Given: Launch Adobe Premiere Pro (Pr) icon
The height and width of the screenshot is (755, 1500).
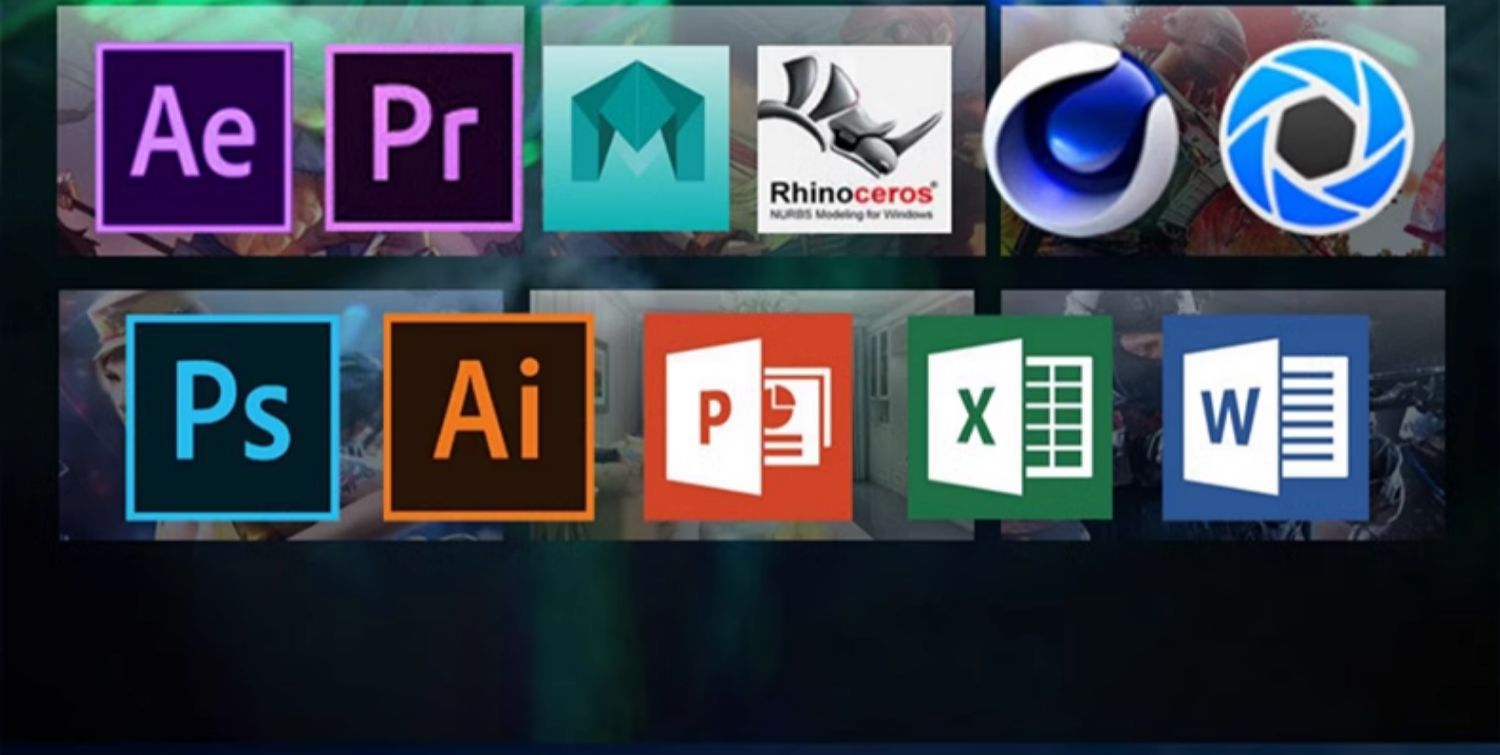Looking at the screenshot, I should click(424, 137).
